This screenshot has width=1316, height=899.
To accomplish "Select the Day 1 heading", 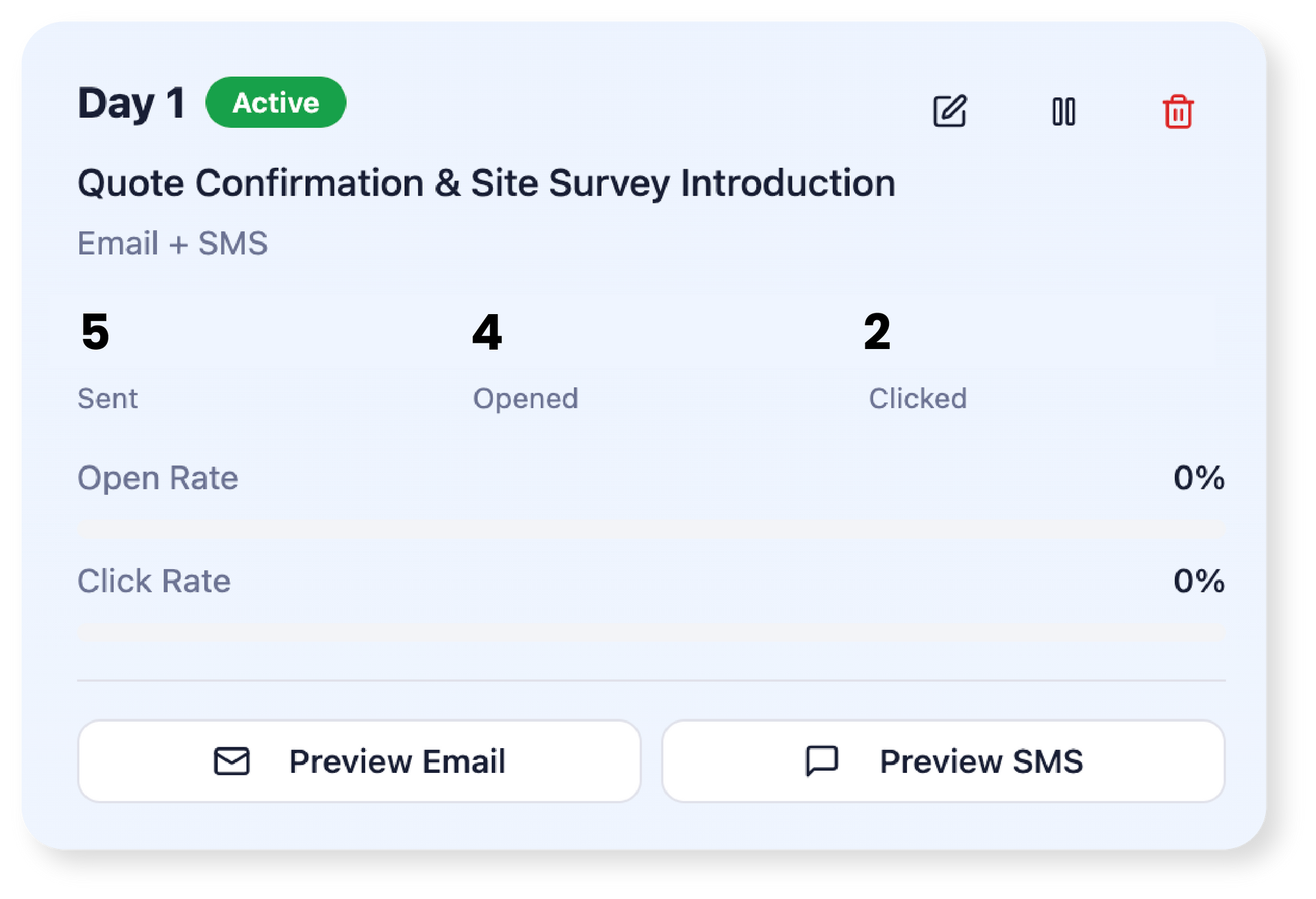I will [131, 104].
